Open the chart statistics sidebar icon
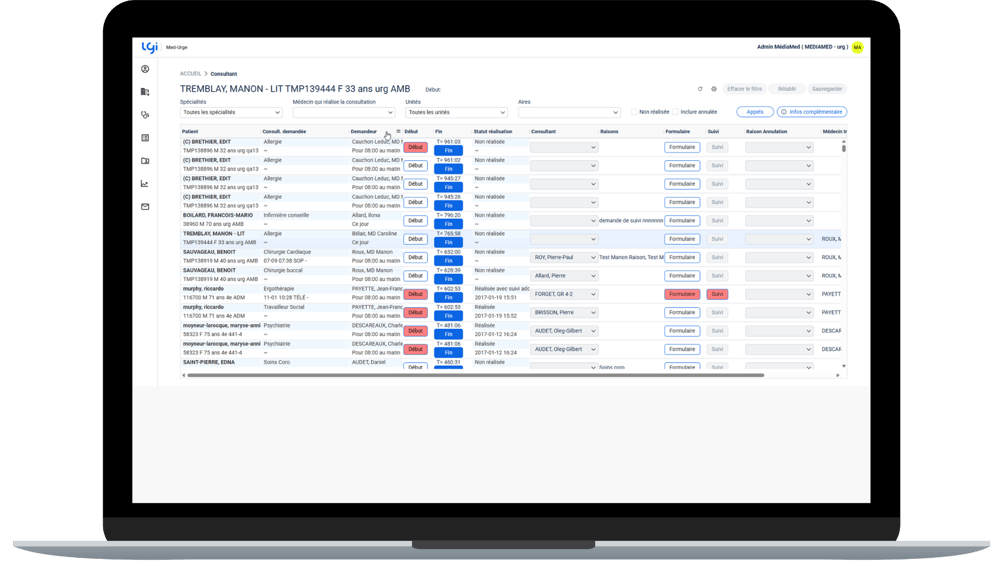 tap(145, 184)
